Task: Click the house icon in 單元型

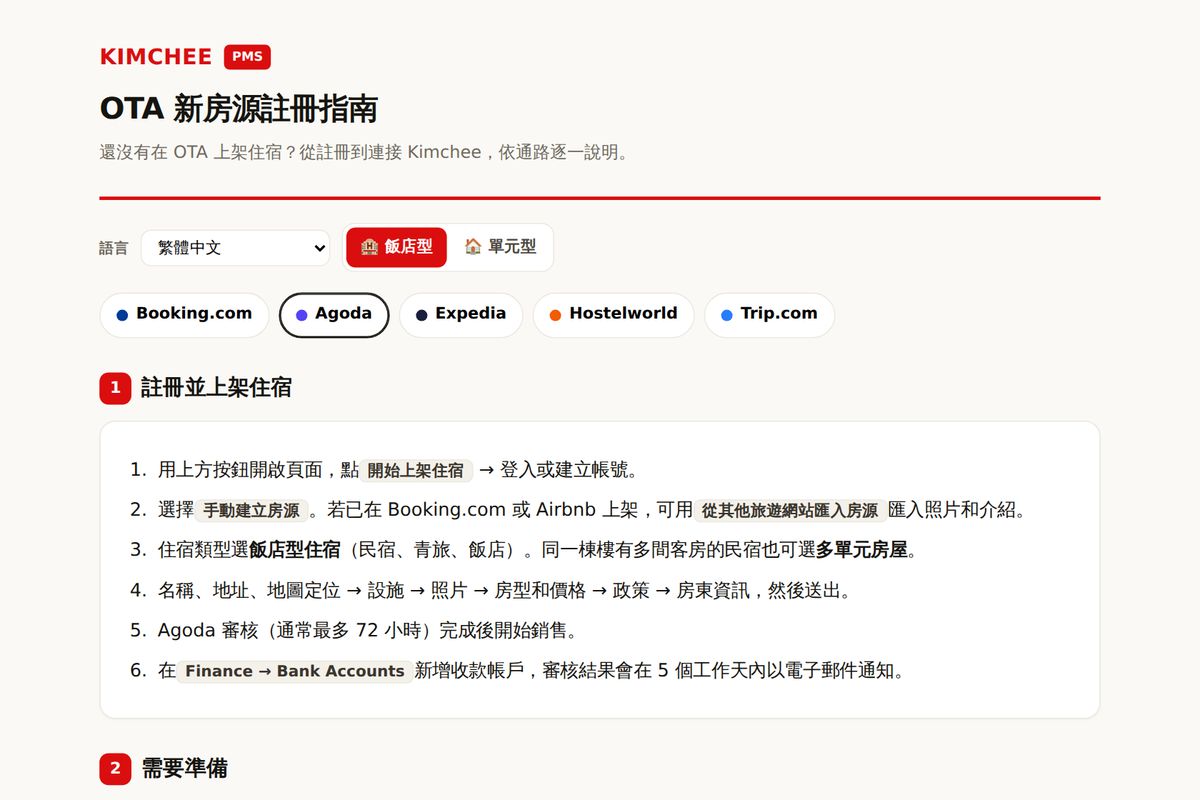Action: click(473, 246)
